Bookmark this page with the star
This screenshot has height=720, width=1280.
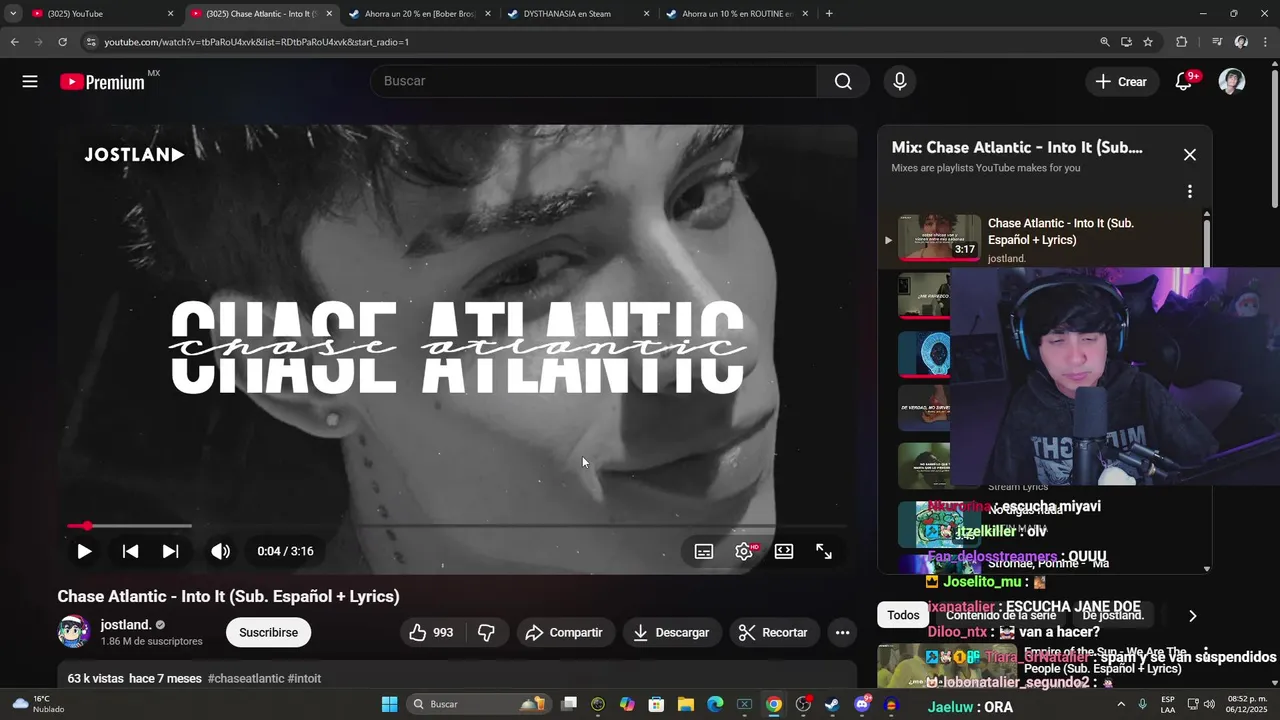pyautogui.click(x=1148, y=42)
